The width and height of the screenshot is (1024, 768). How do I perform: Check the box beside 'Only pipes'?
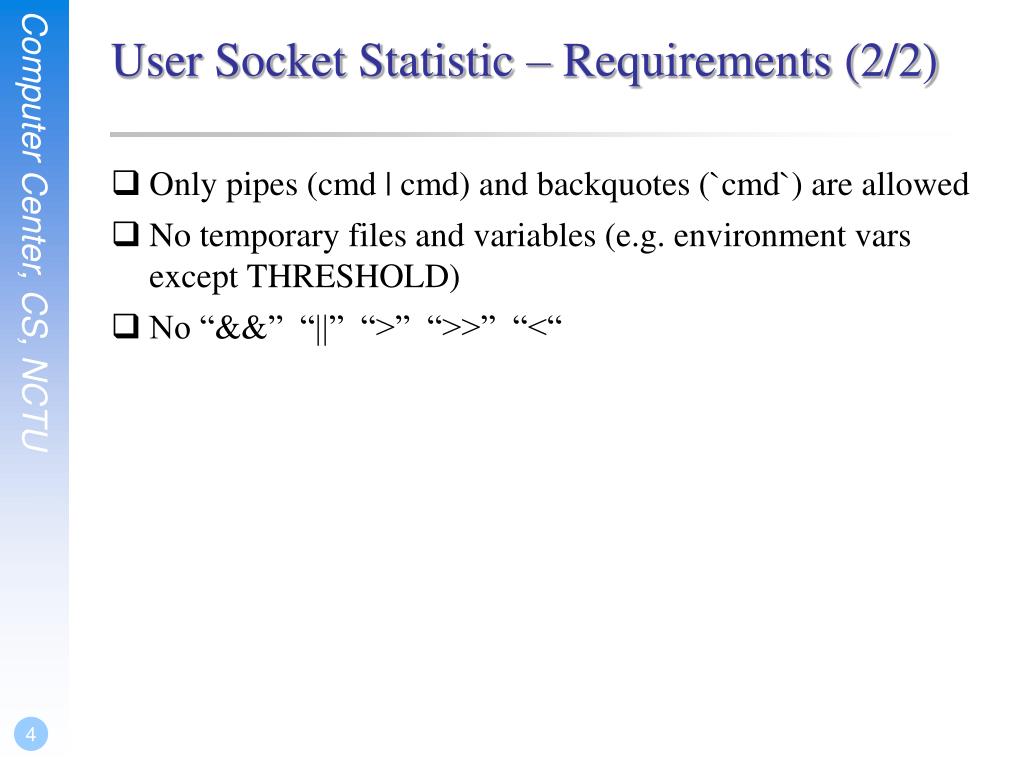[126, 183]
